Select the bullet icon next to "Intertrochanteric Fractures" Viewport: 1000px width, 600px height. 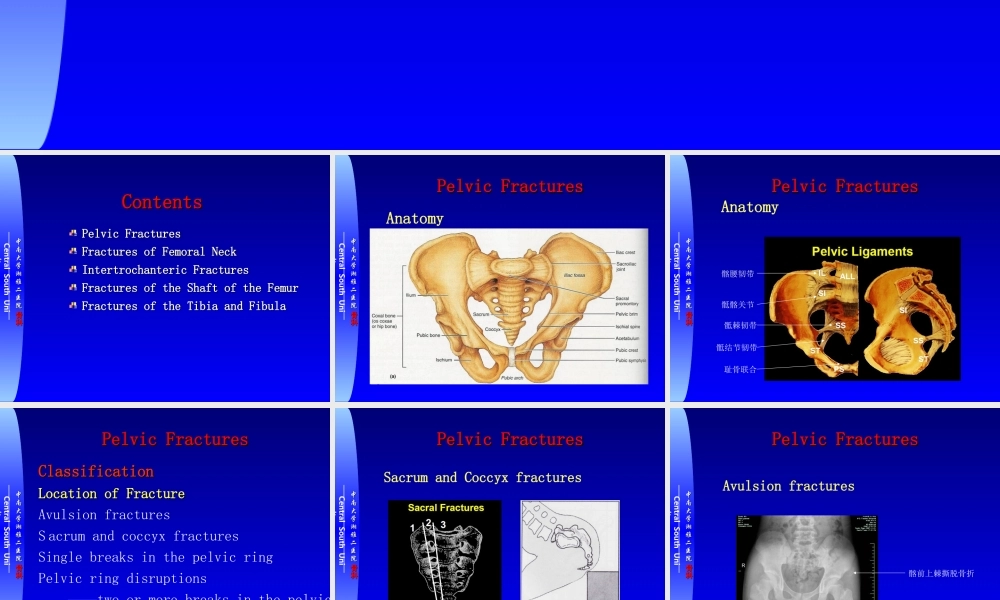pos(73,270)
